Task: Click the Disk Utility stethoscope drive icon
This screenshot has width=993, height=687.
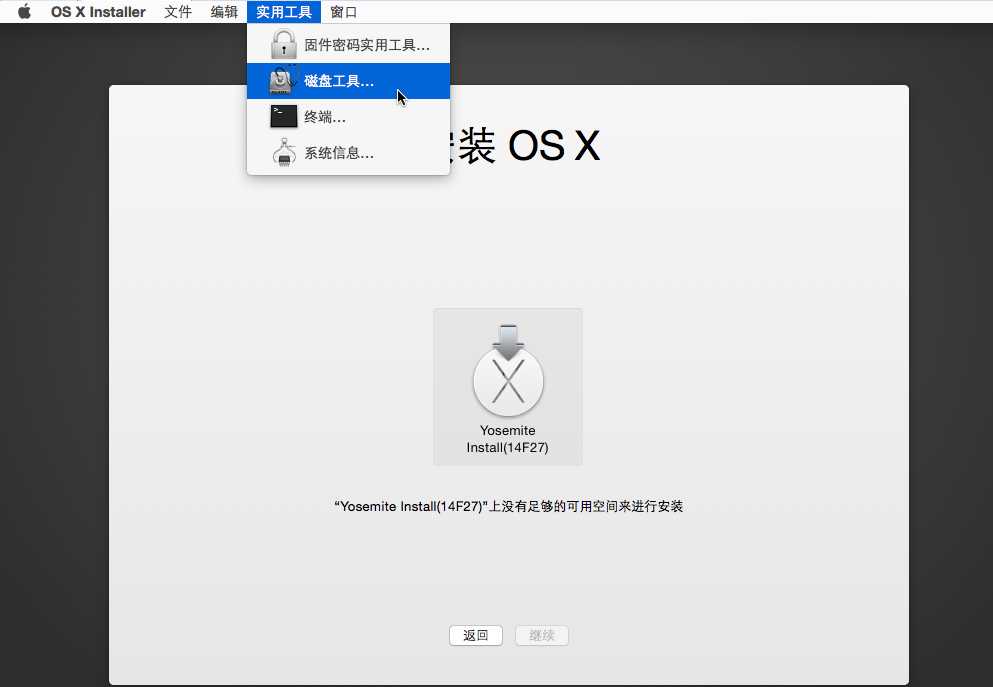Action: 283,80
